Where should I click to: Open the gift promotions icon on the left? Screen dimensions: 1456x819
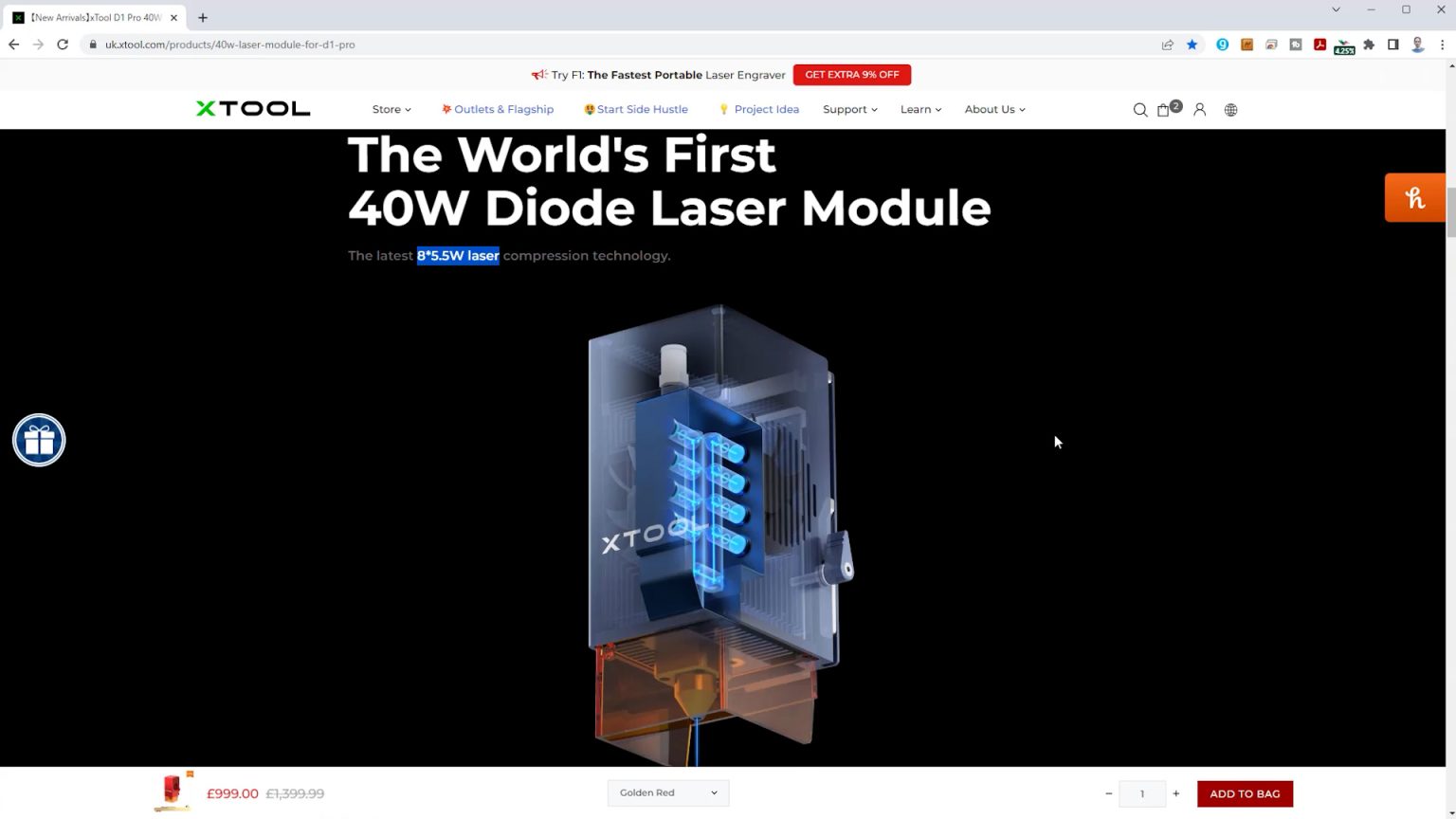pyautogui.click(x=38, y=440)
